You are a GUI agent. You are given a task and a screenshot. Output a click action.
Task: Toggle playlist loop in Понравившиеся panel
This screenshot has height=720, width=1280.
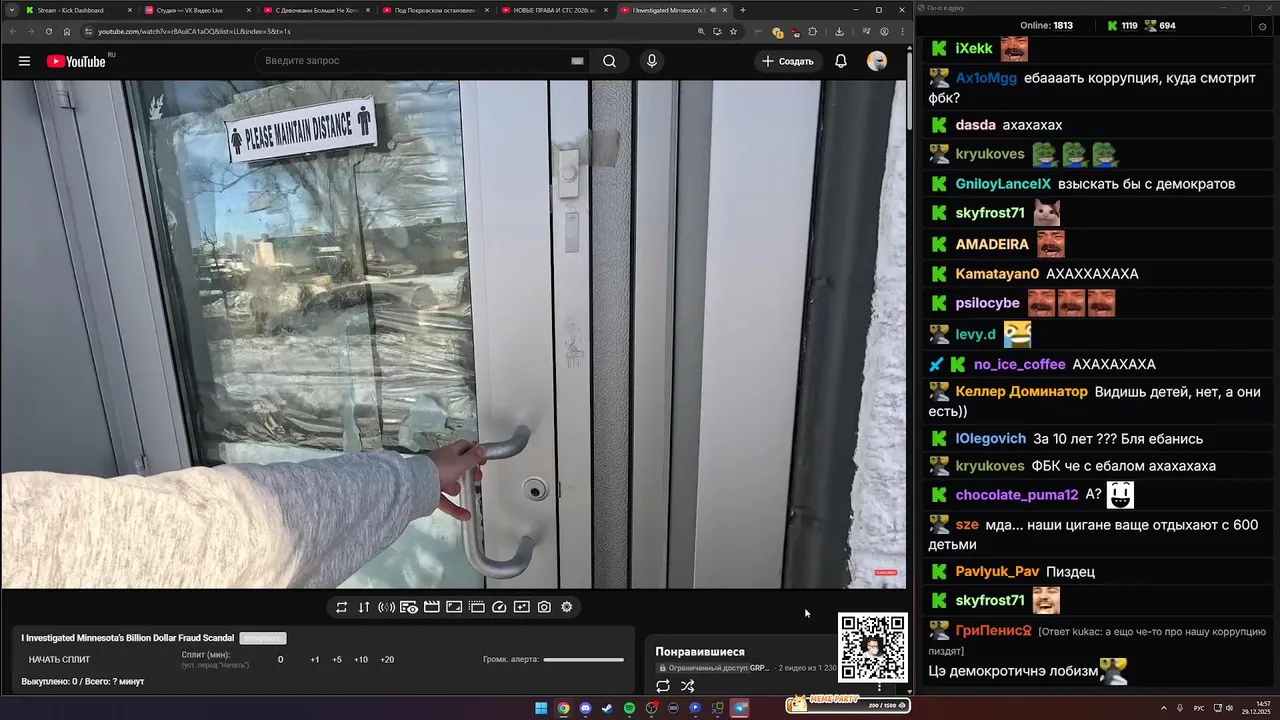tap(663, 686)
